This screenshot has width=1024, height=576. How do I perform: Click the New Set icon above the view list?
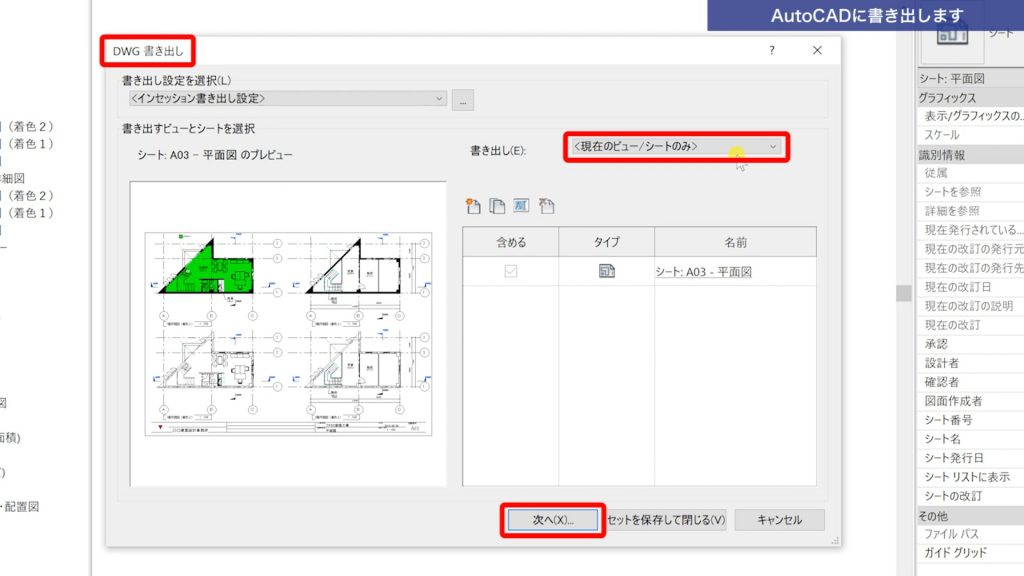(474, 206)
